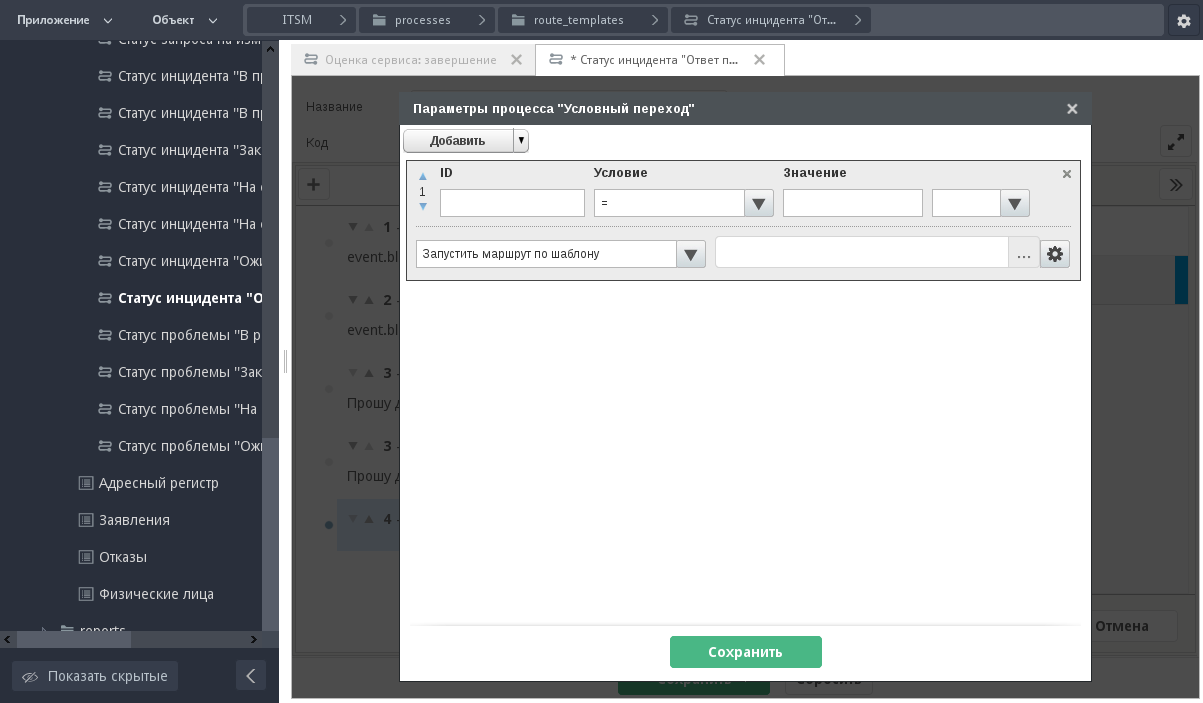
Task: Remove condition row 1 with small x
Action: point(1067,174)
